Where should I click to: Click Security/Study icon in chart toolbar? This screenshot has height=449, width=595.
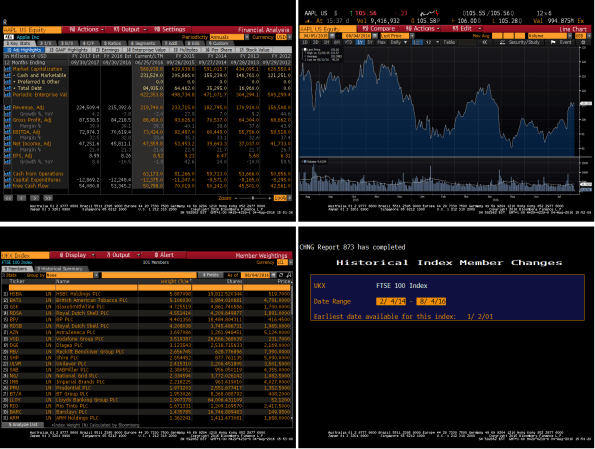point(502,42)
